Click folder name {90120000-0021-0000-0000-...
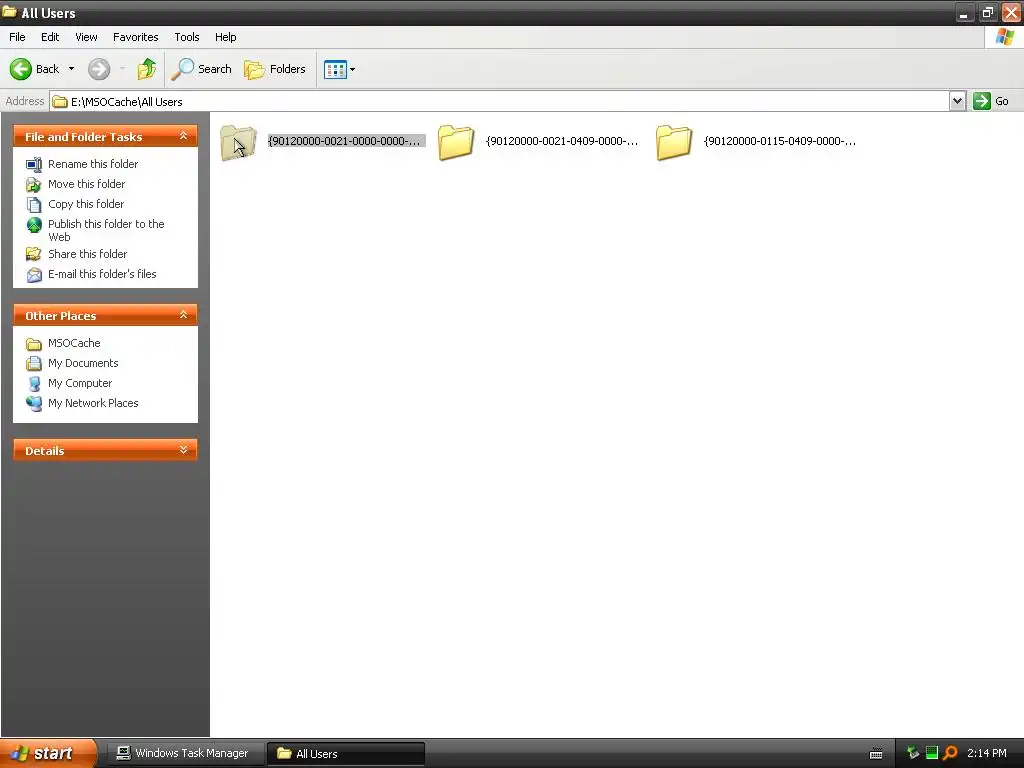The height and width of the screenshot is (768, 1024). [x=346, y=141]
